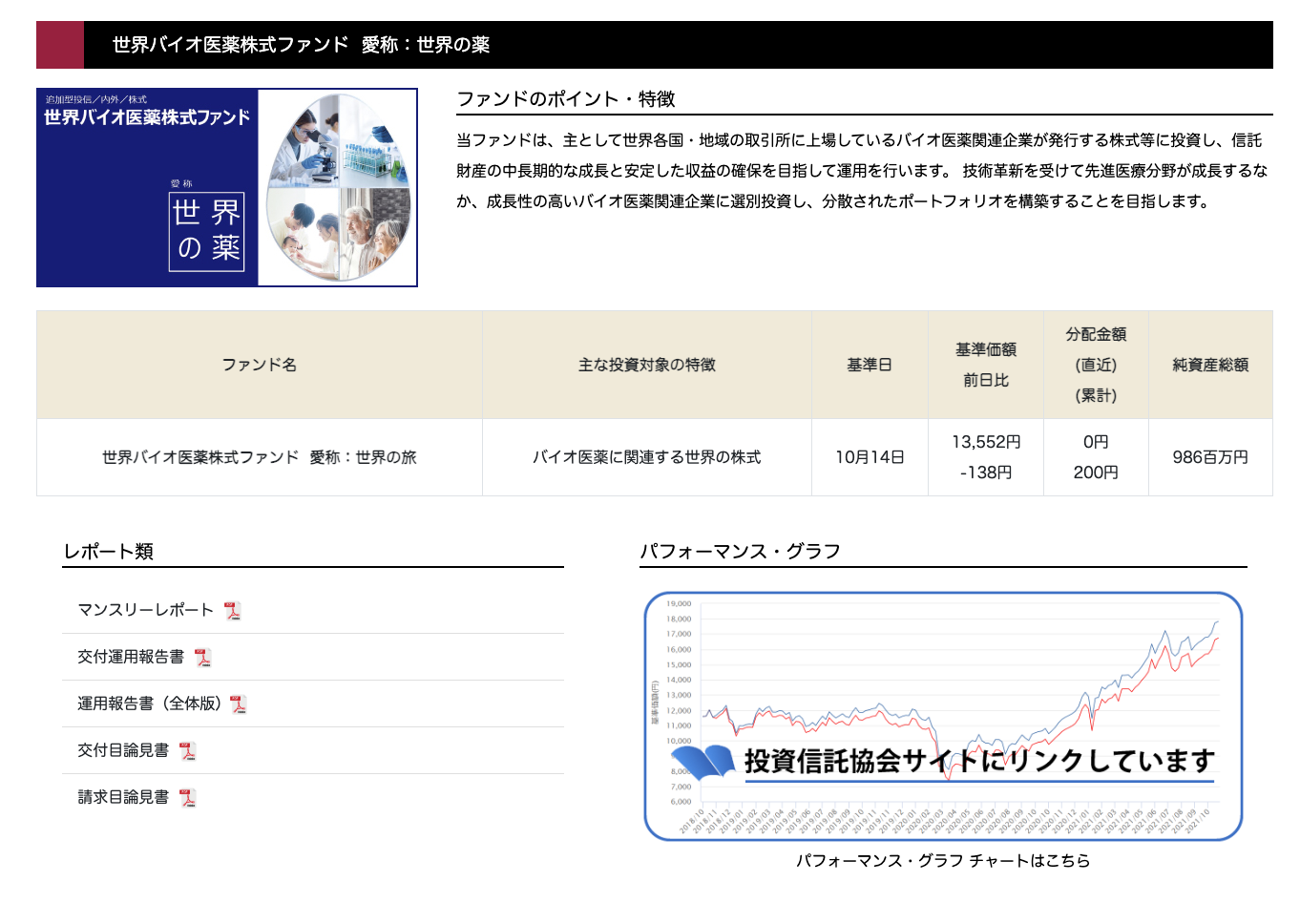Viewport: 1300px width, 924px height.
Task: Click the PDF icon beside 交付目論見書
Action: 187,751
